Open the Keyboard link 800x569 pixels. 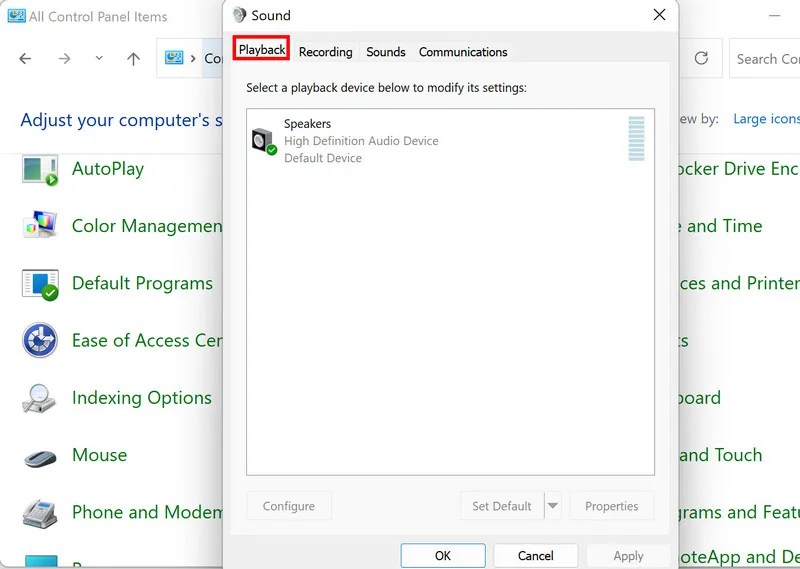click(700, 398)
